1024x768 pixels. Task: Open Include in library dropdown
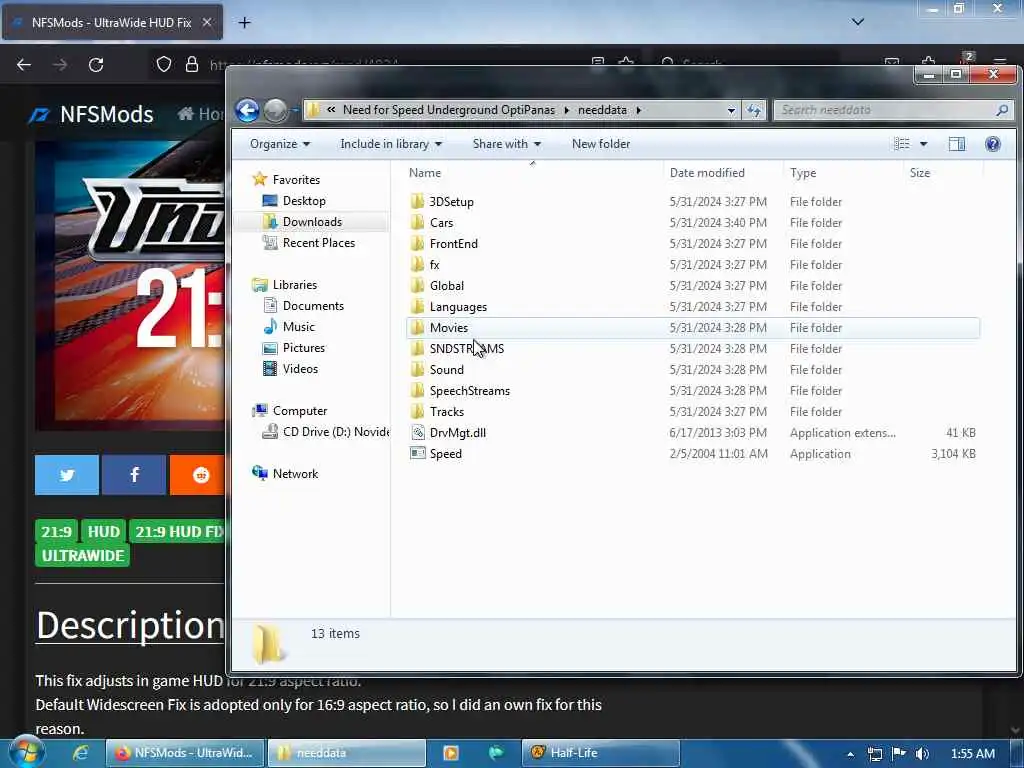pos(391,144)
